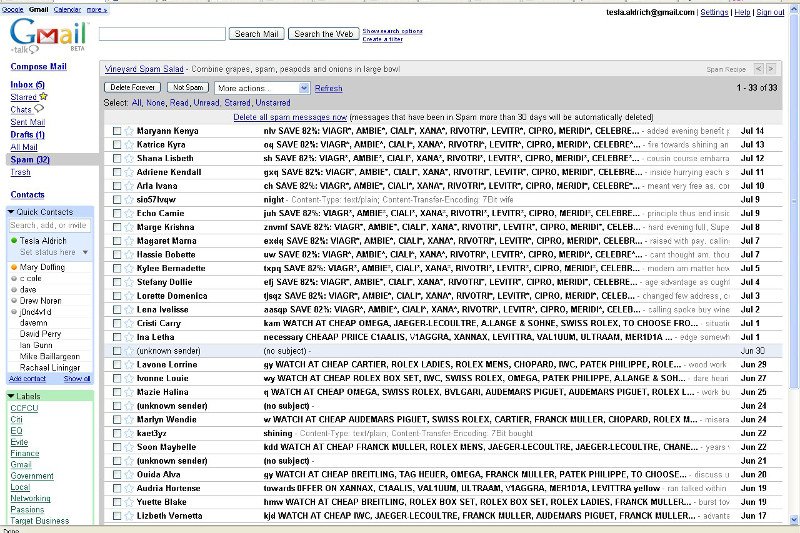Click the mail search text field
The image size is (800, 533).
(163, 34)
